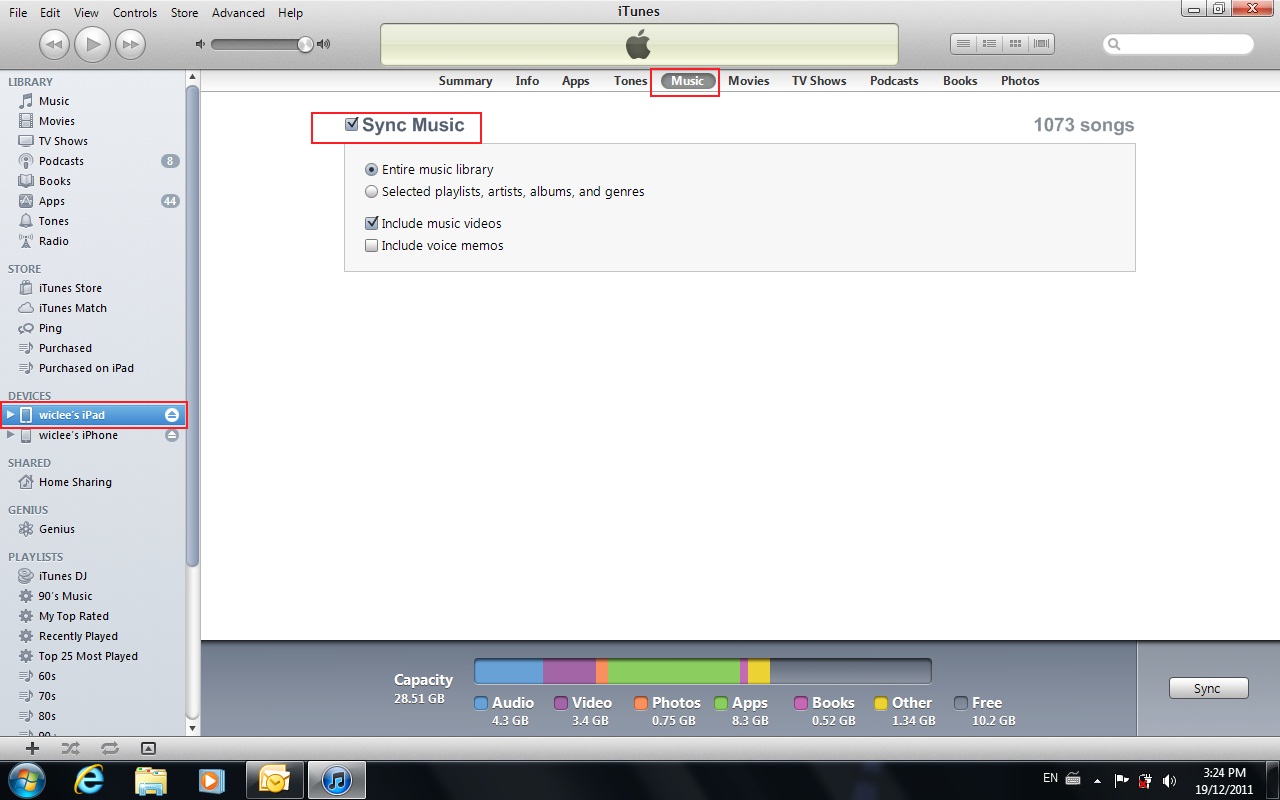Open Ping in the Store section
This screenshot has height=800, width=1280.
[50, 328]
